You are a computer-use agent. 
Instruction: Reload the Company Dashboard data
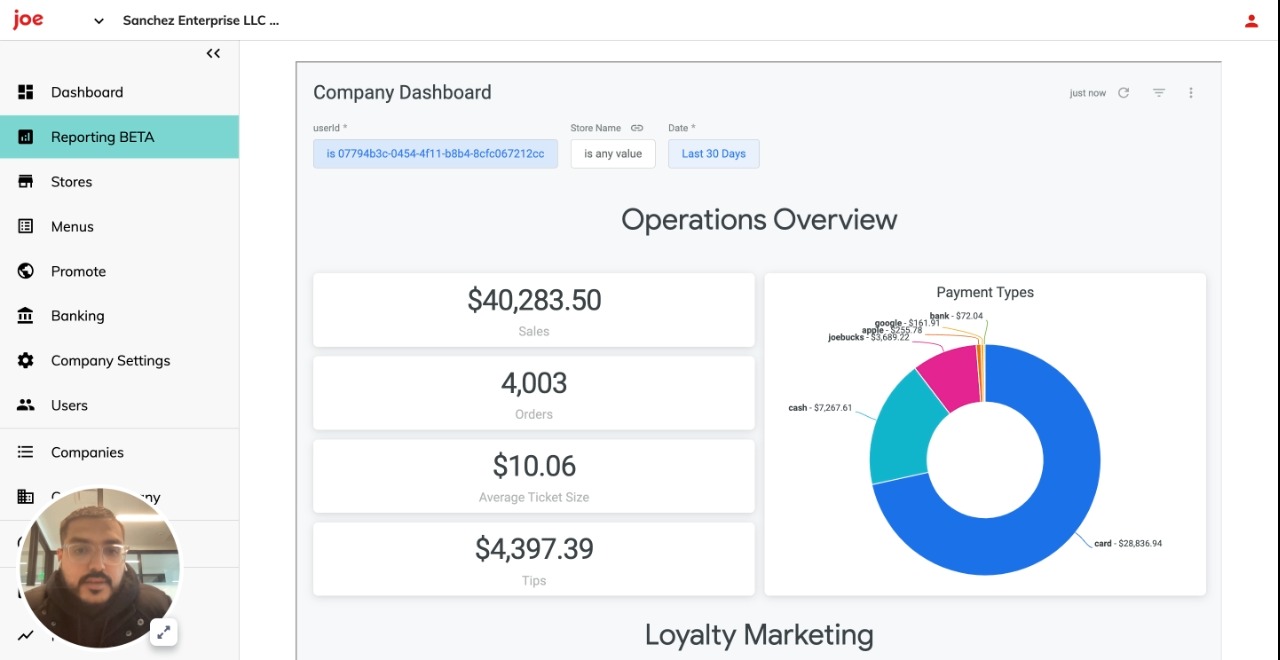pyautogui.click(x=1123, y=93)
